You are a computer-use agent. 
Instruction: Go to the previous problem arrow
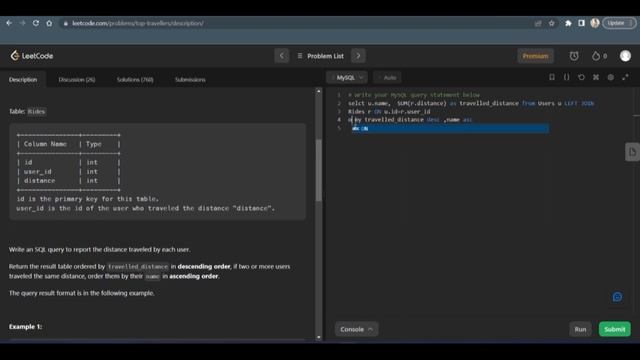click(282, 56)
